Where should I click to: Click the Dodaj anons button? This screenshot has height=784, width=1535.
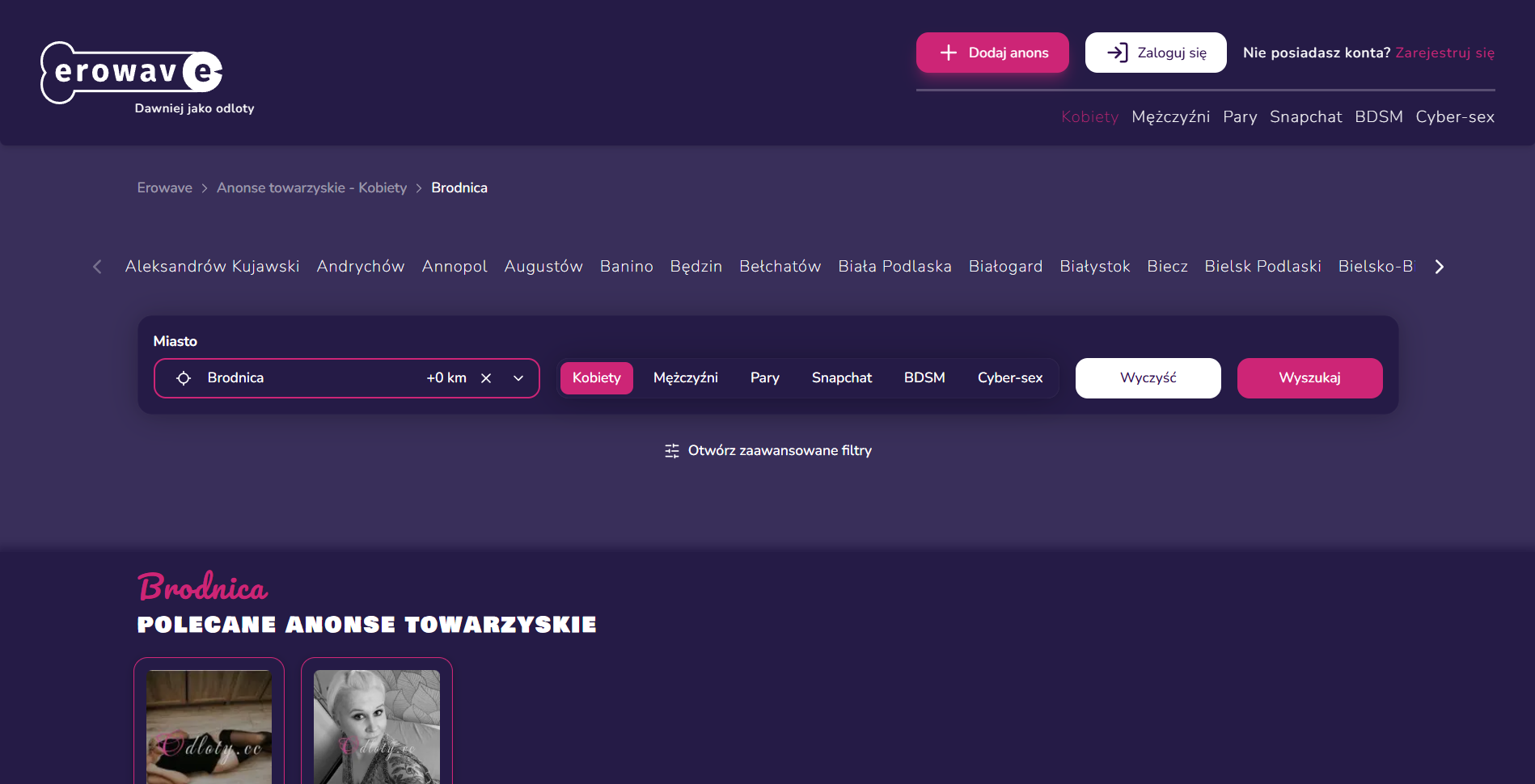tap(992, 53)
